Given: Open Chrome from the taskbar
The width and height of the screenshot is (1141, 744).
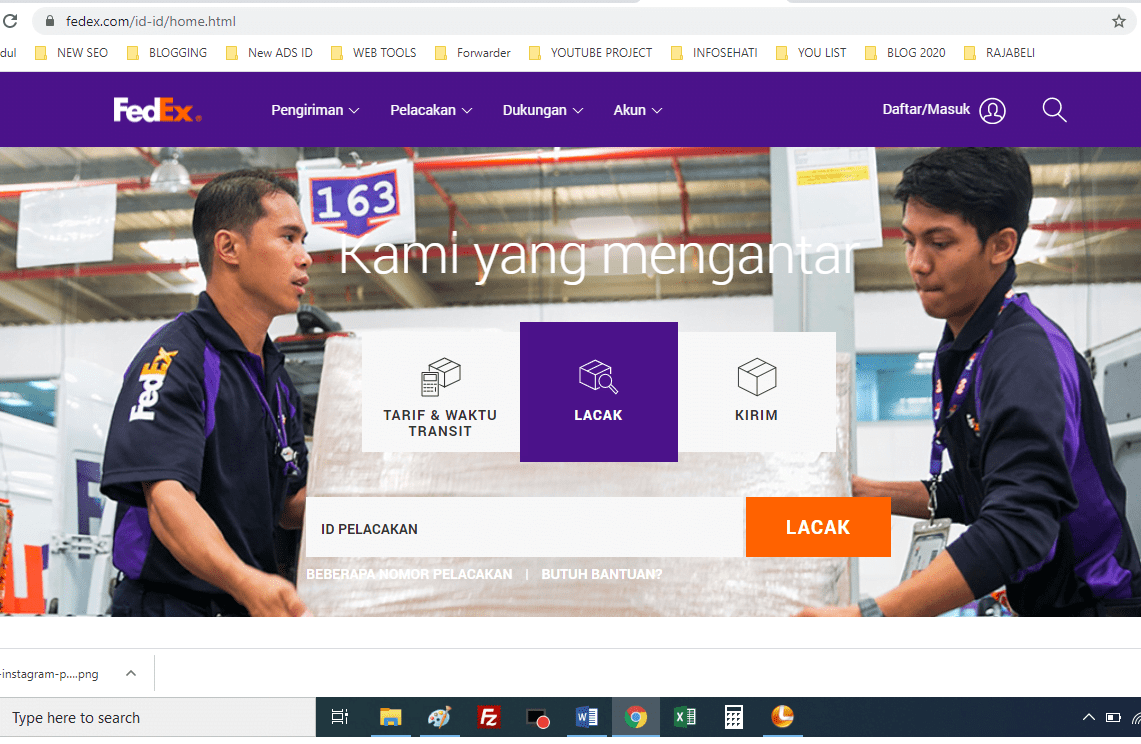Looking at the screenshot, I should tap(636, 717).
